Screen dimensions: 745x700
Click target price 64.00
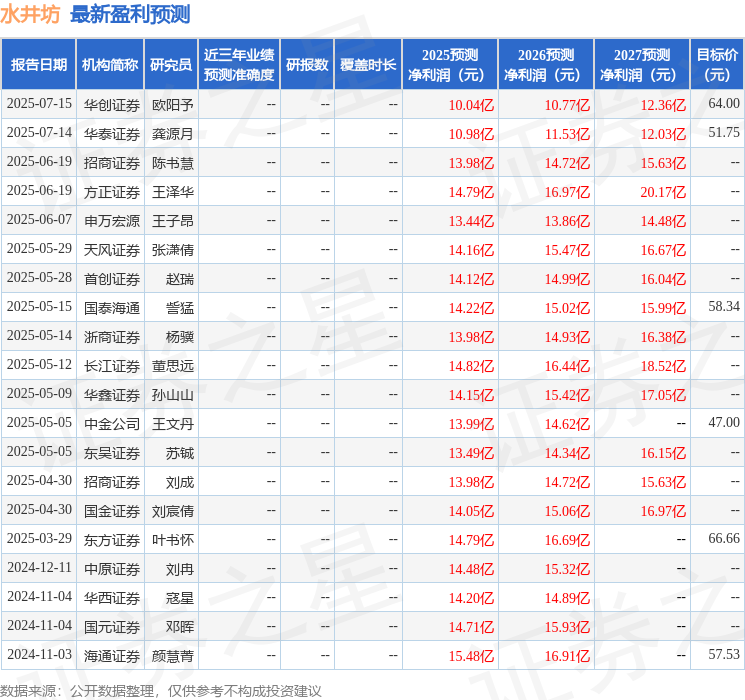point(724,103)
